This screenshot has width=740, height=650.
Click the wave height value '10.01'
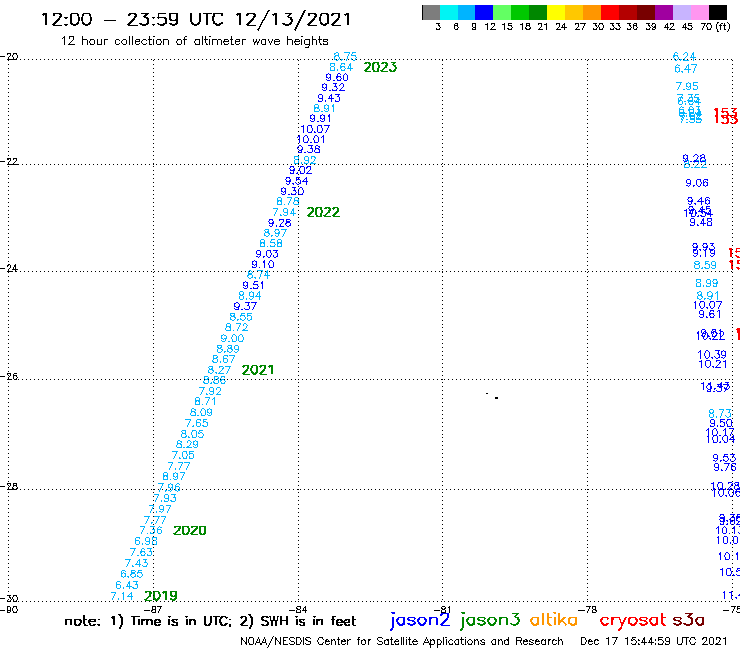click(311, 139)
